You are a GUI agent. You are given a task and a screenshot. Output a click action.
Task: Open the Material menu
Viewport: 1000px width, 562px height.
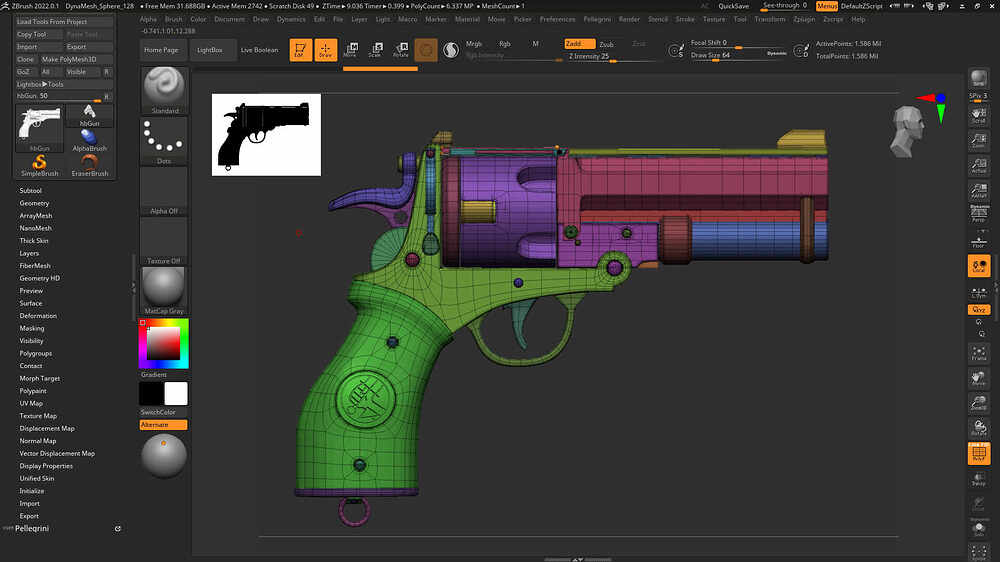(x=467, y=19)
